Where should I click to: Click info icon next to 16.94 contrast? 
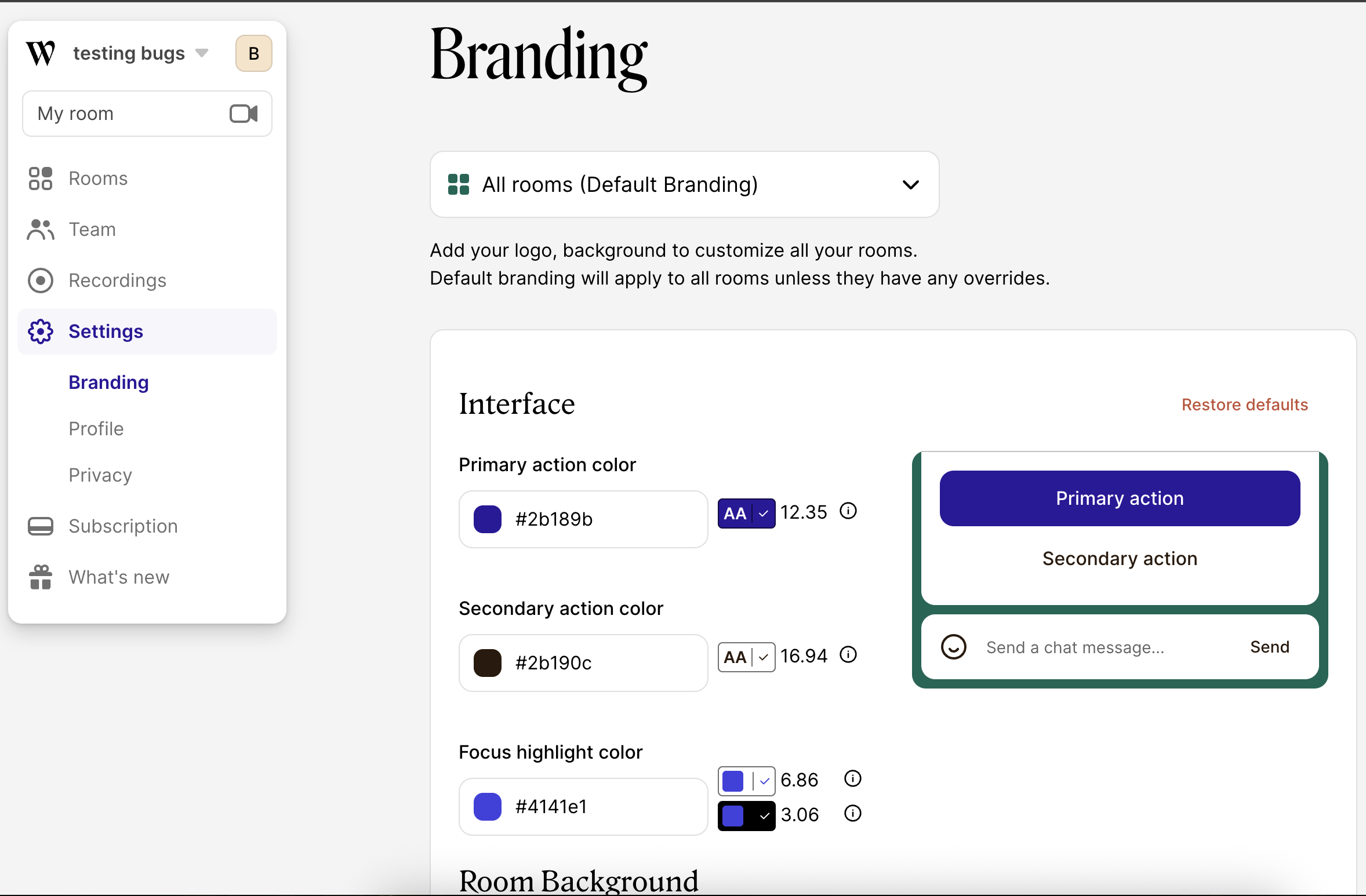(848, 655)
